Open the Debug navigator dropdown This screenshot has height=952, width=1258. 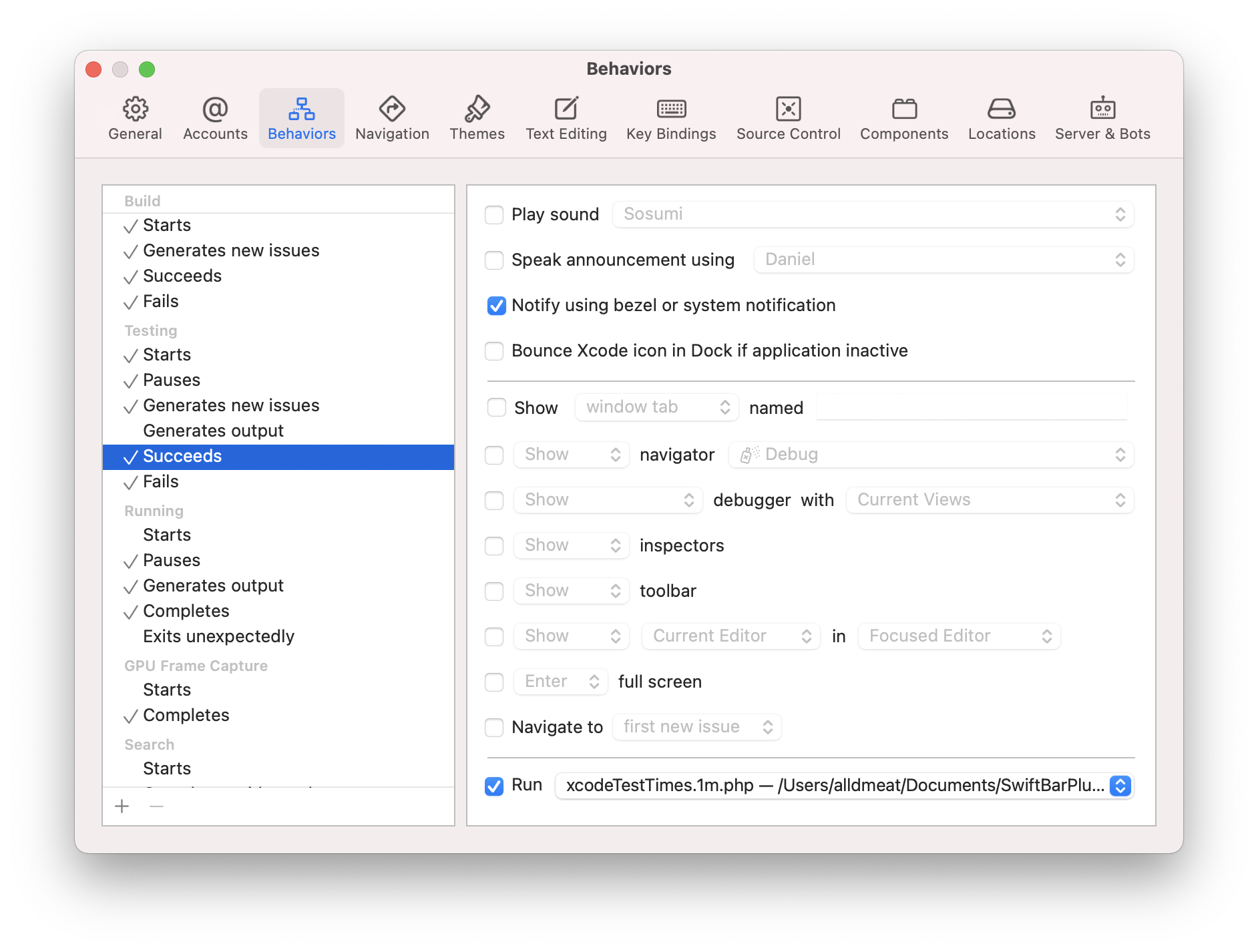pyautogui.click(x=931, y=455)
